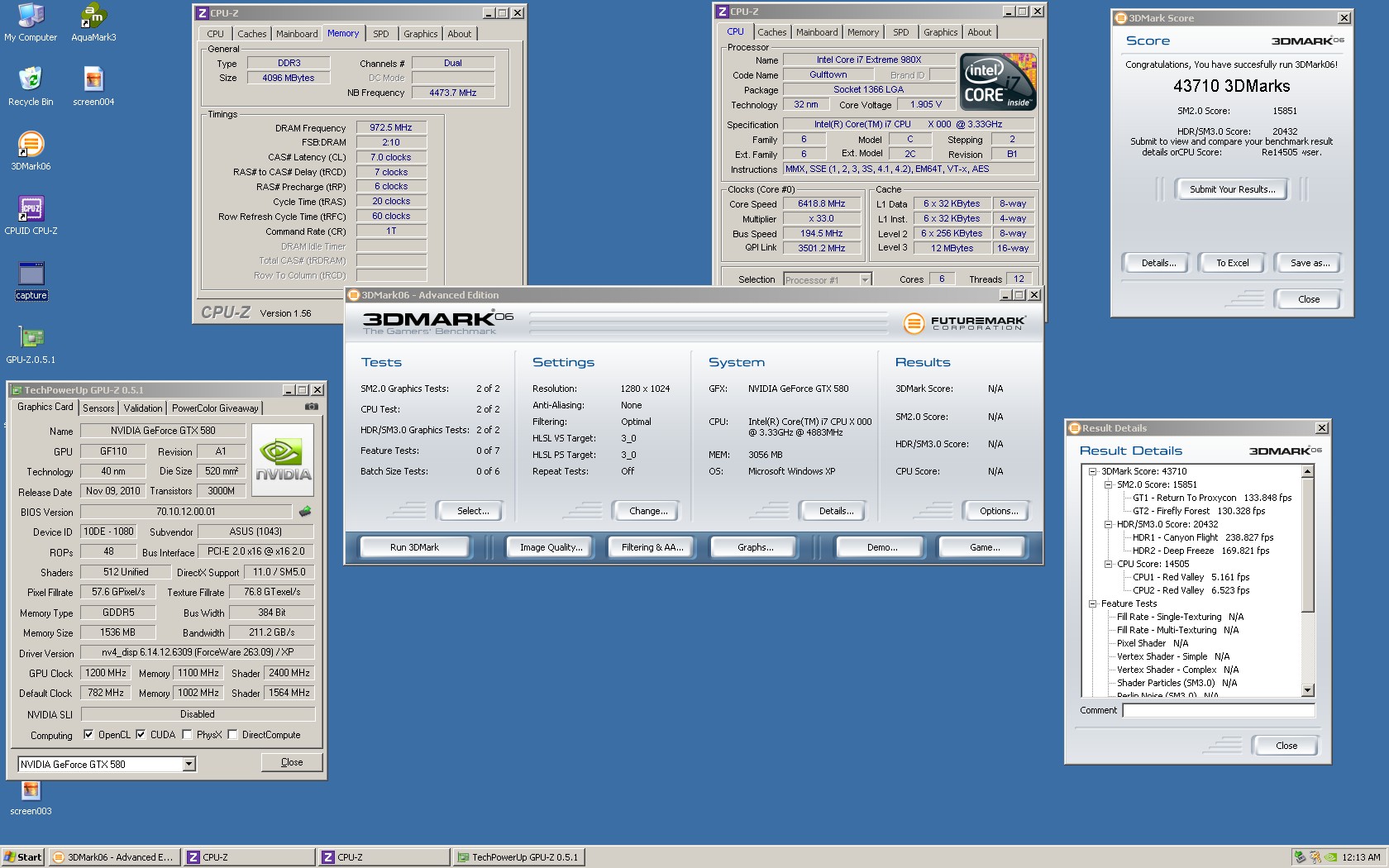
Task: Click the Run 3DMark button
Action: [x=414, y=547]
